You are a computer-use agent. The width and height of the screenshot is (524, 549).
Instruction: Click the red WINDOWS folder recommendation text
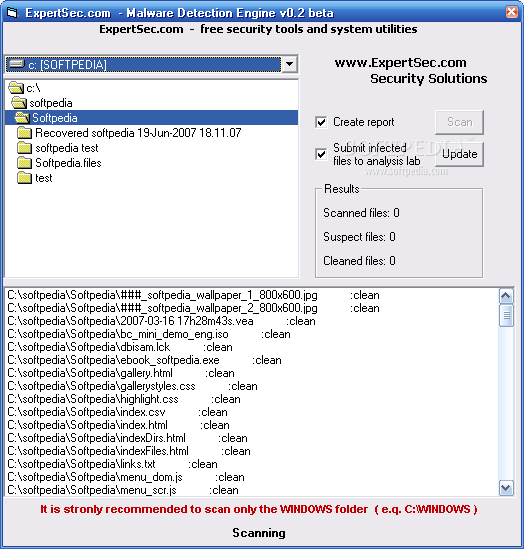coord(259,509)
